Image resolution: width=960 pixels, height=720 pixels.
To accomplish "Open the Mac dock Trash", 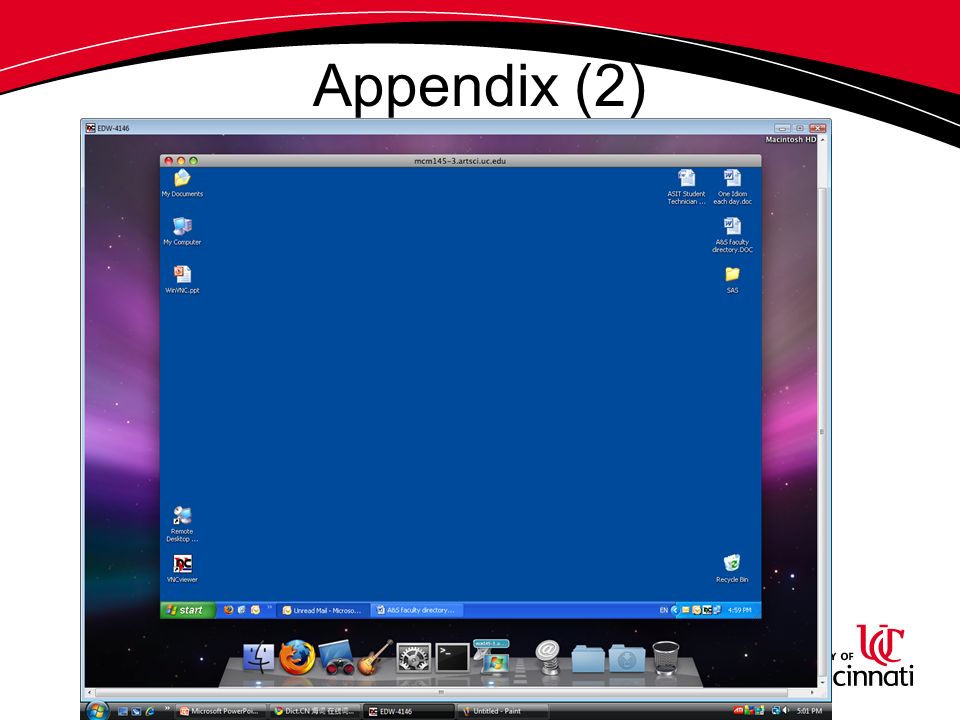I will click(666, 658).
